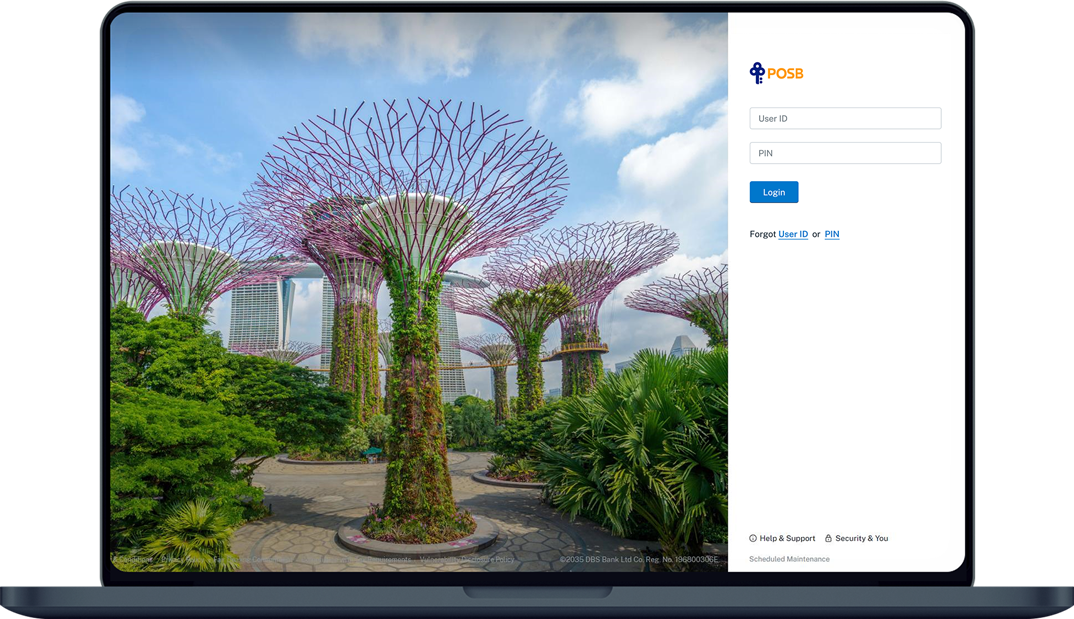Click the Help & Support info icon

[x=753, y=538]
